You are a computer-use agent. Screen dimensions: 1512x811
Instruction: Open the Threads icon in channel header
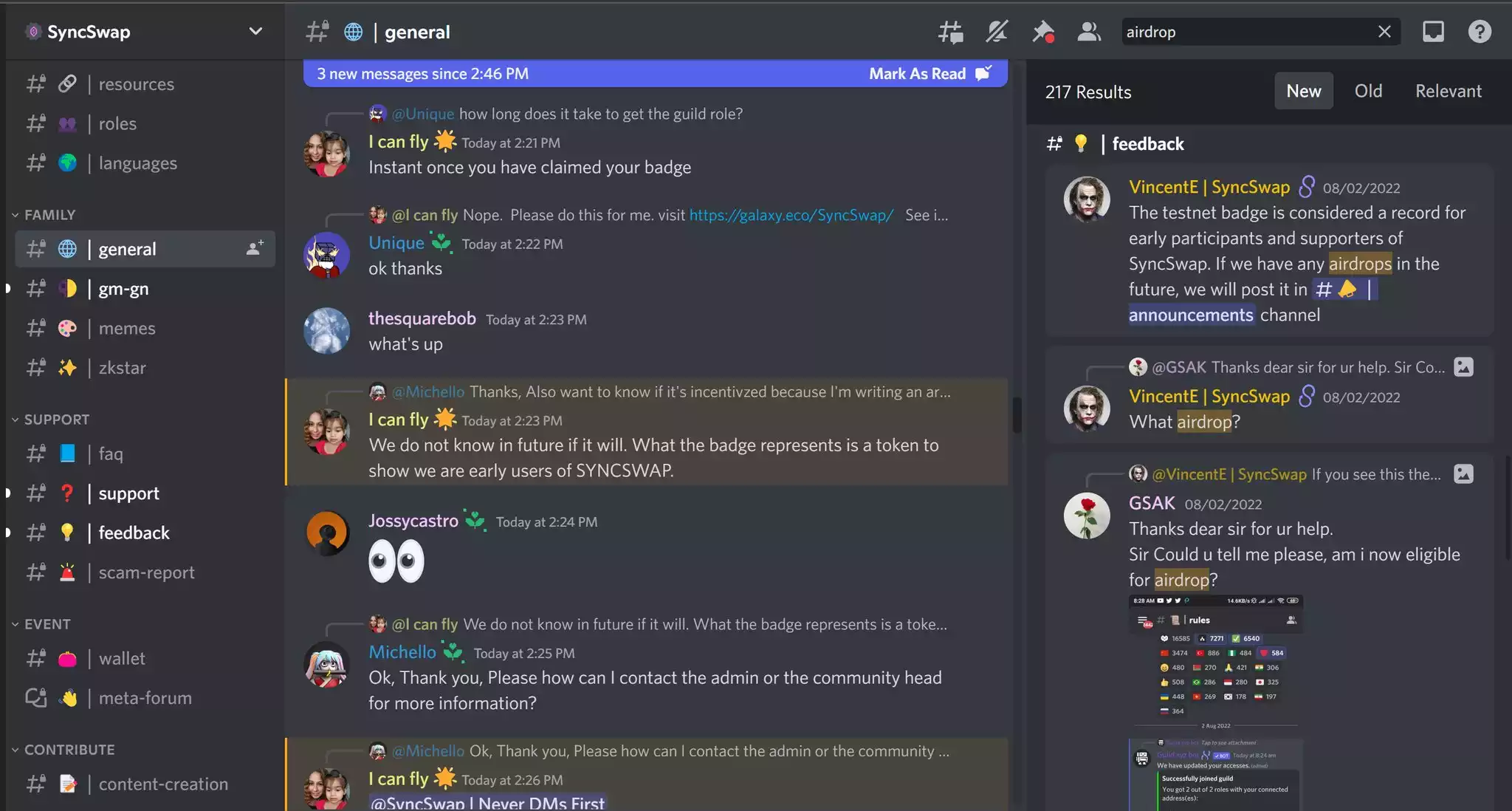(x=950, y=32)
